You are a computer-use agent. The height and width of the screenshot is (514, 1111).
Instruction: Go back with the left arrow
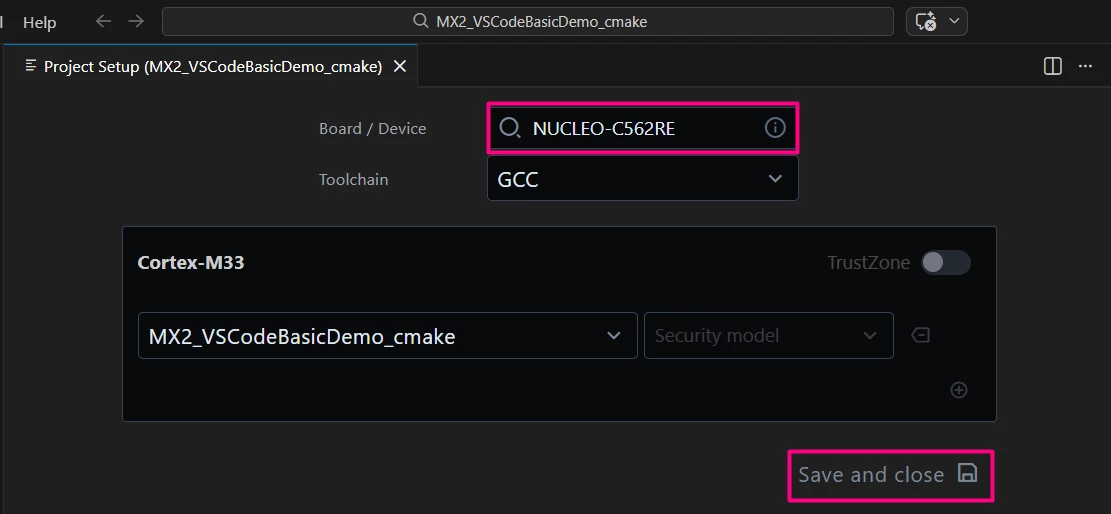(103, 21)
